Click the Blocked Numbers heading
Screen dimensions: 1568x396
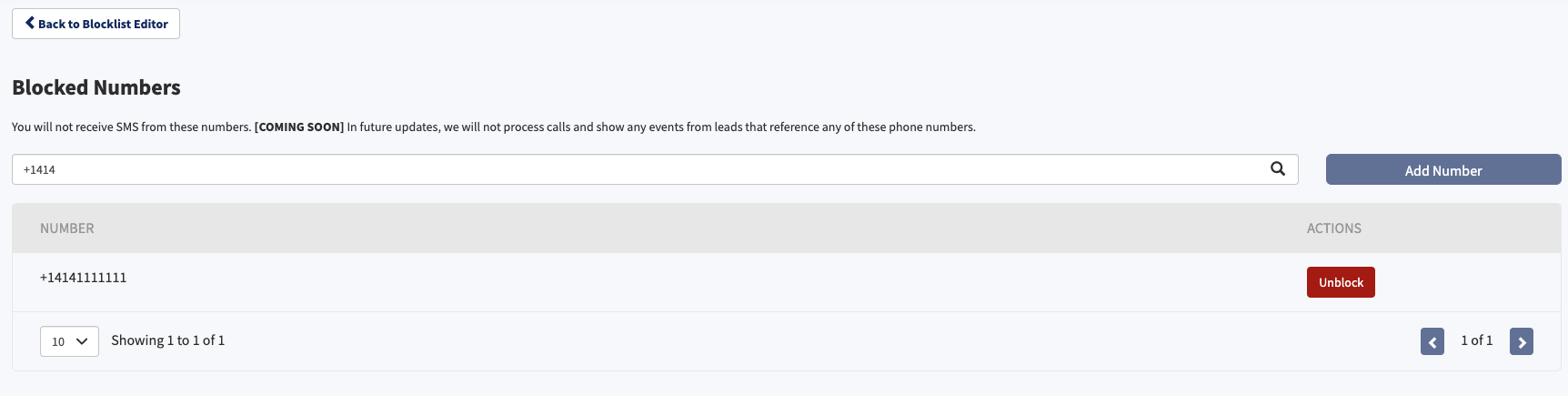[96, 87]
